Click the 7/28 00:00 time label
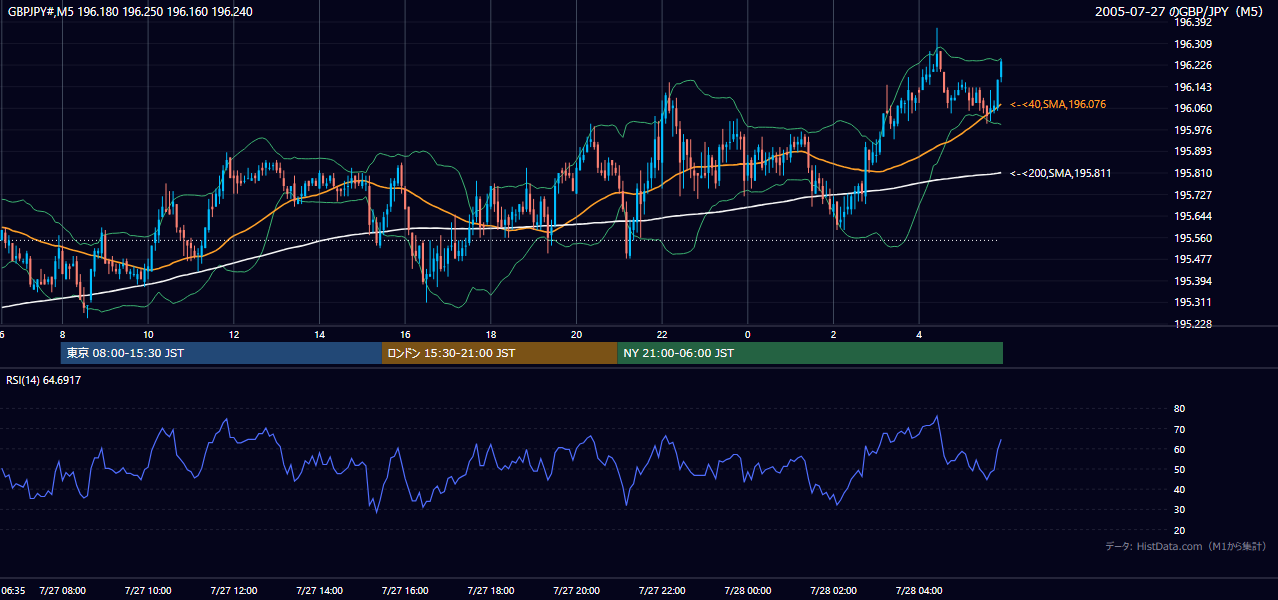This screenshot has width=1278, height=600. (748, 590)
